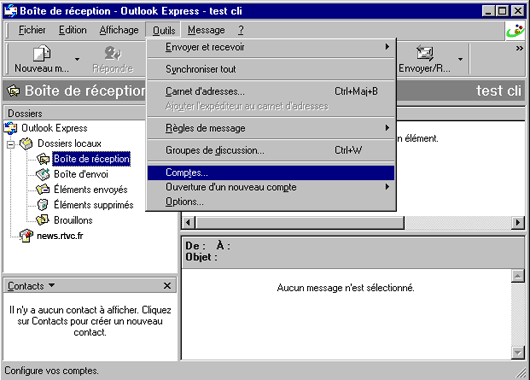Select news.rtvc.fr in folder tree

click(60, 236)
